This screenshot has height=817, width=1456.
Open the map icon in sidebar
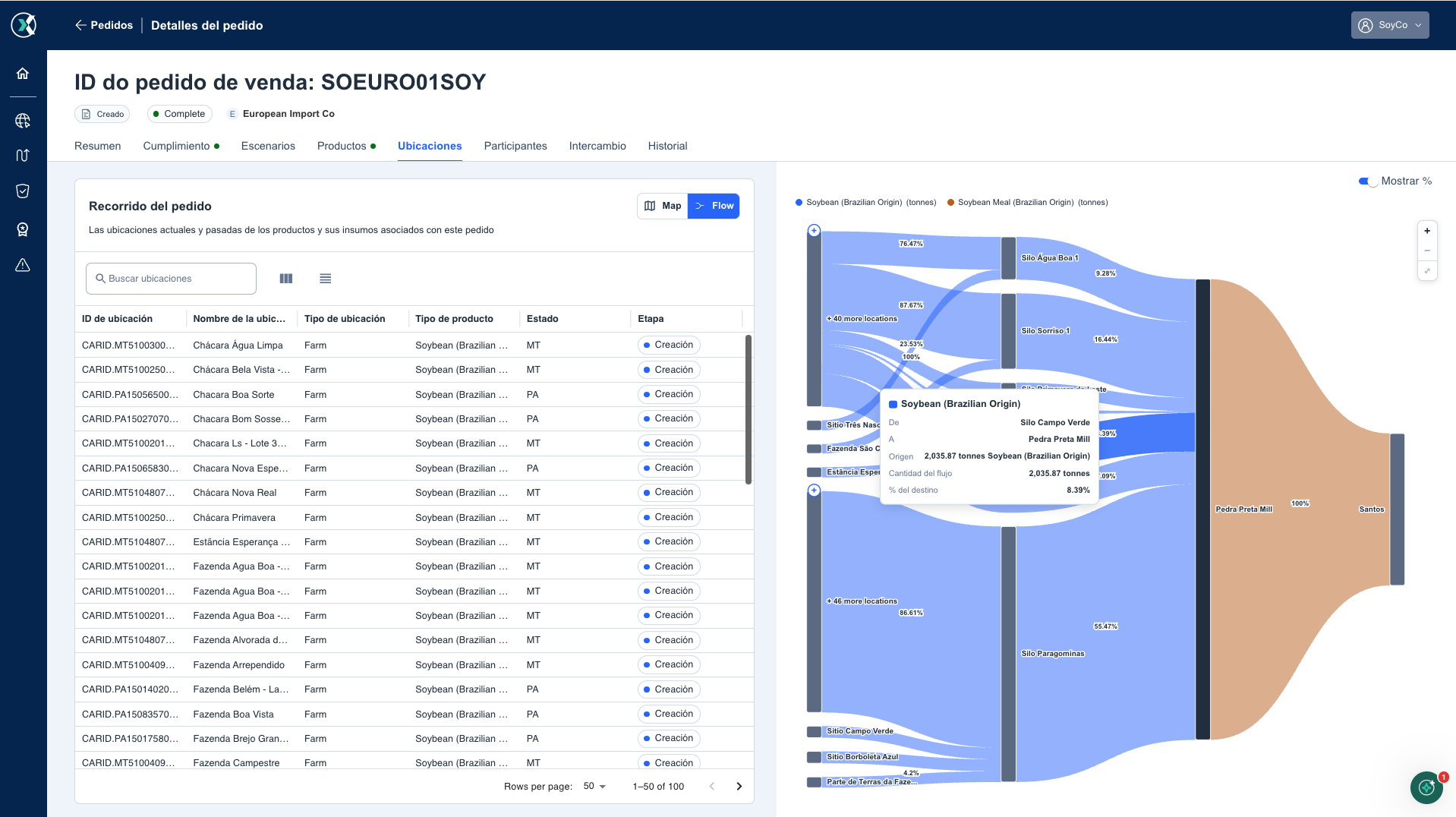coord(23,156)
